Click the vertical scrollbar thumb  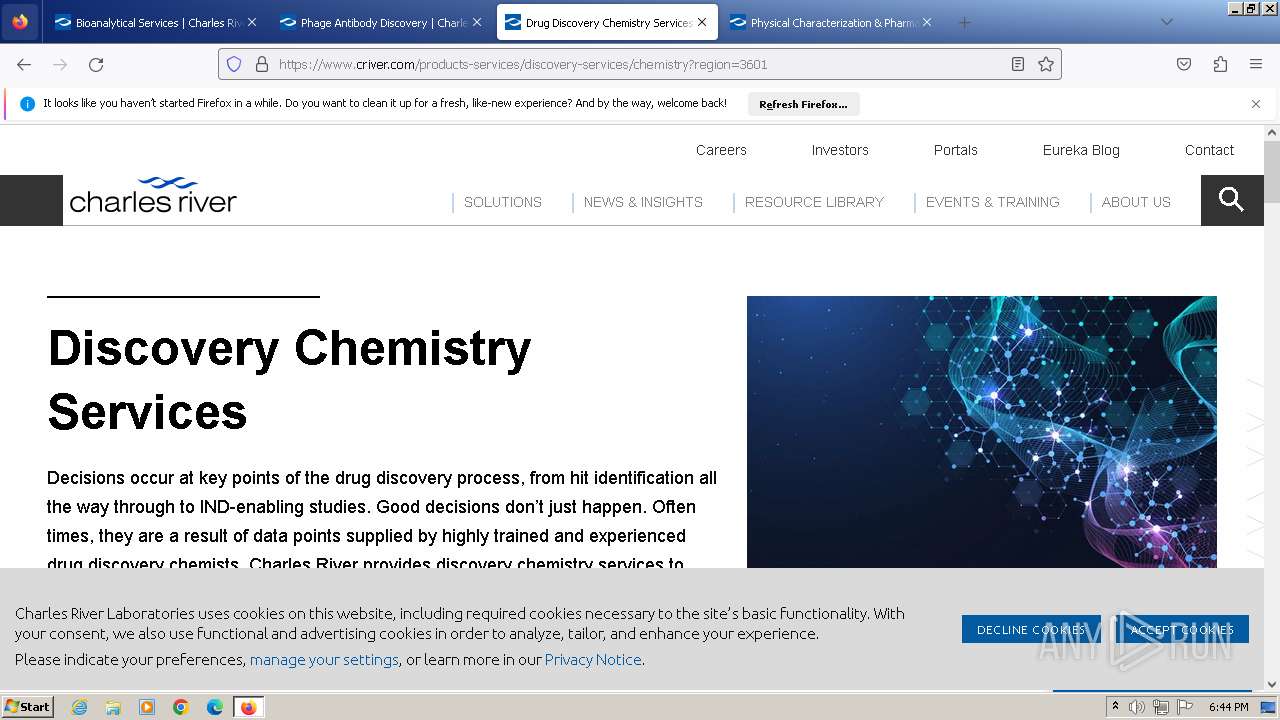point(1272,172)
